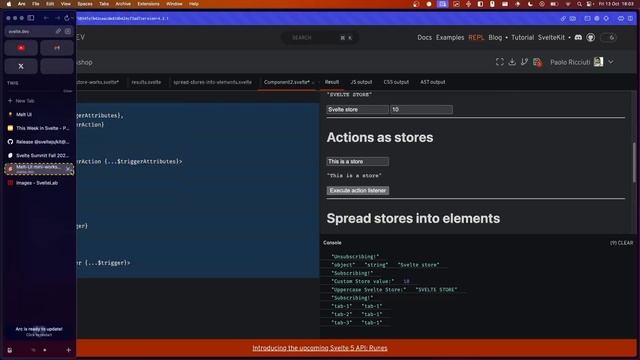Close the Melt-UI mini-workshop sidebar tab
640x360 pixels.
[69, 169]
